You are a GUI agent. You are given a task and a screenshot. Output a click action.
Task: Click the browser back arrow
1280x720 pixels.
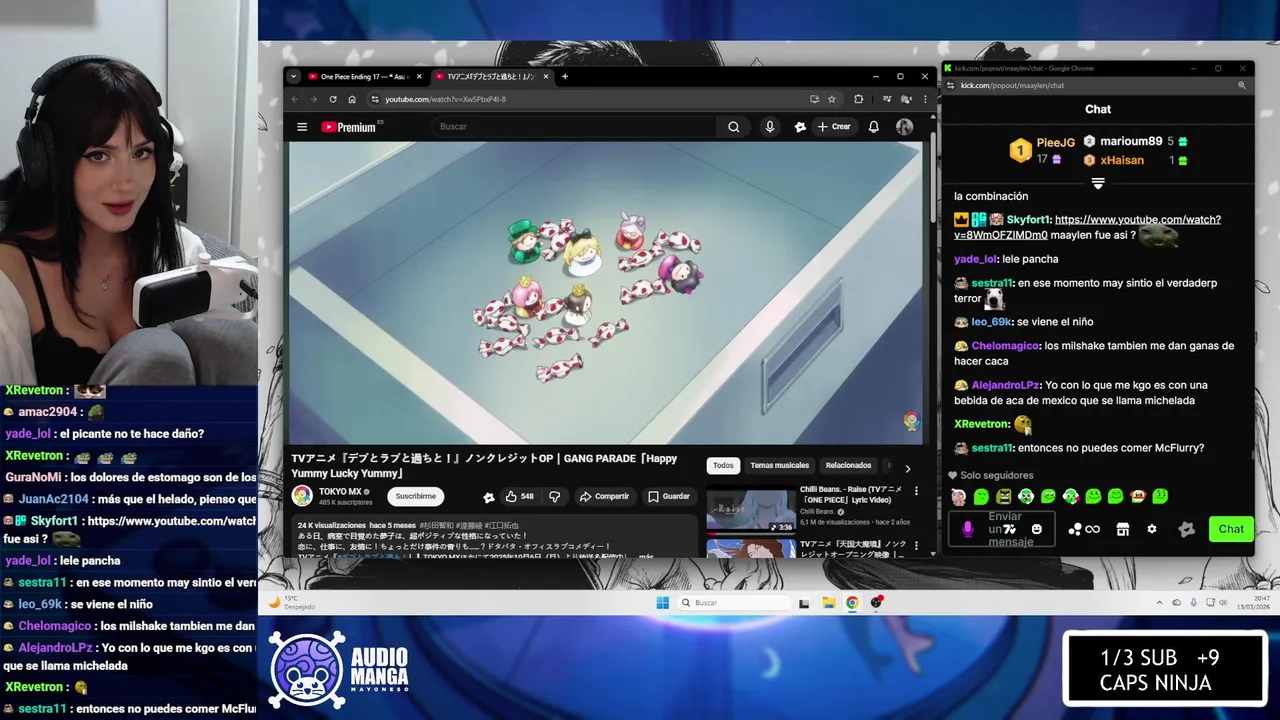(295, 99)
